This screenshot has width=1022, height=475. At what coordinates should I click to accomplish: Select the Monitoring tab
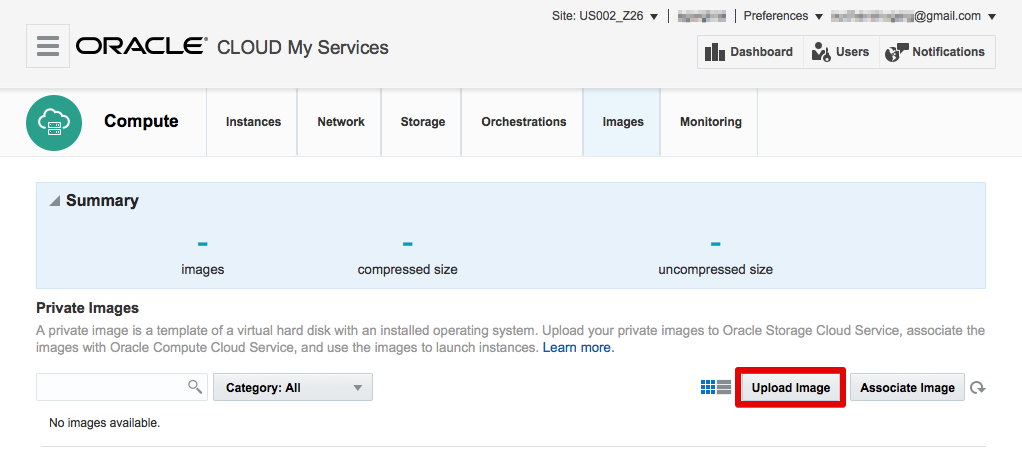[x=710, y=122]
